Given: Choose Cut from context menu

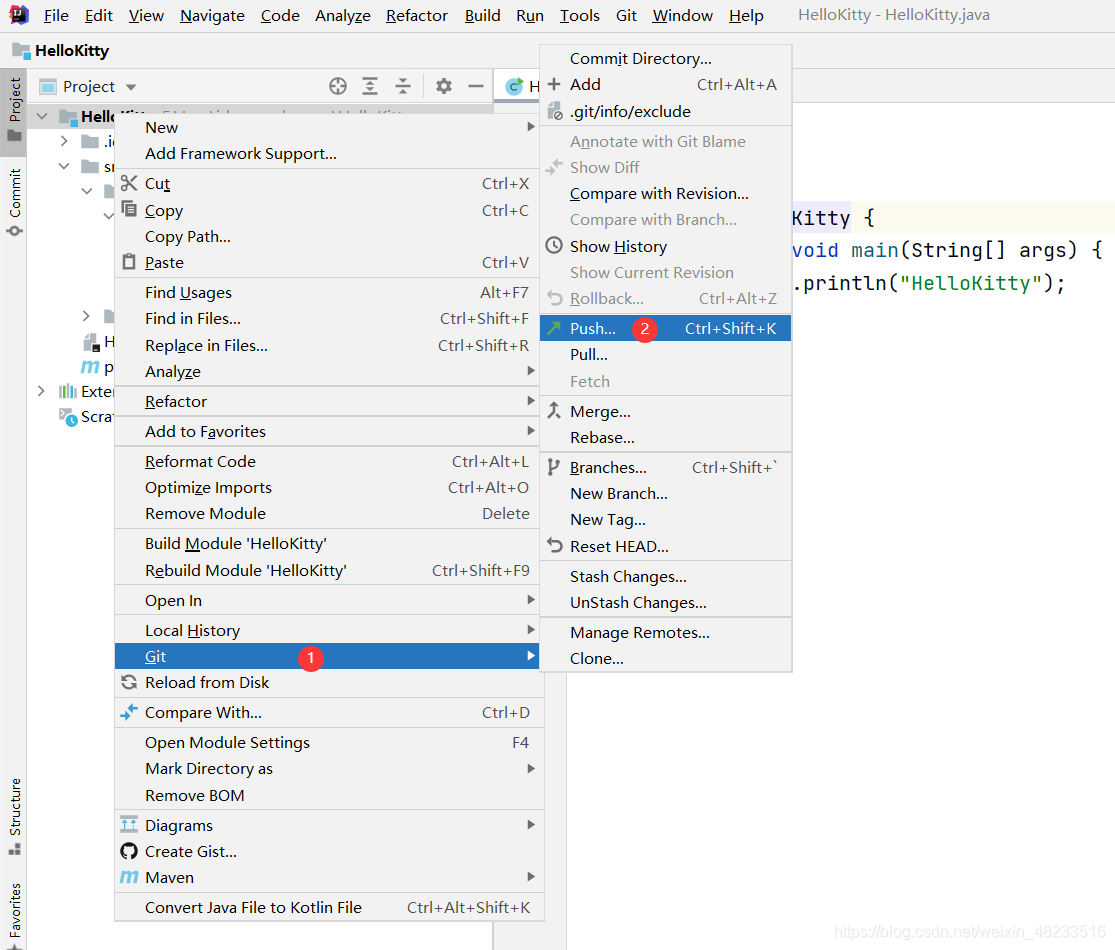Looking at the screenshot, I should [x=329, y=183].
